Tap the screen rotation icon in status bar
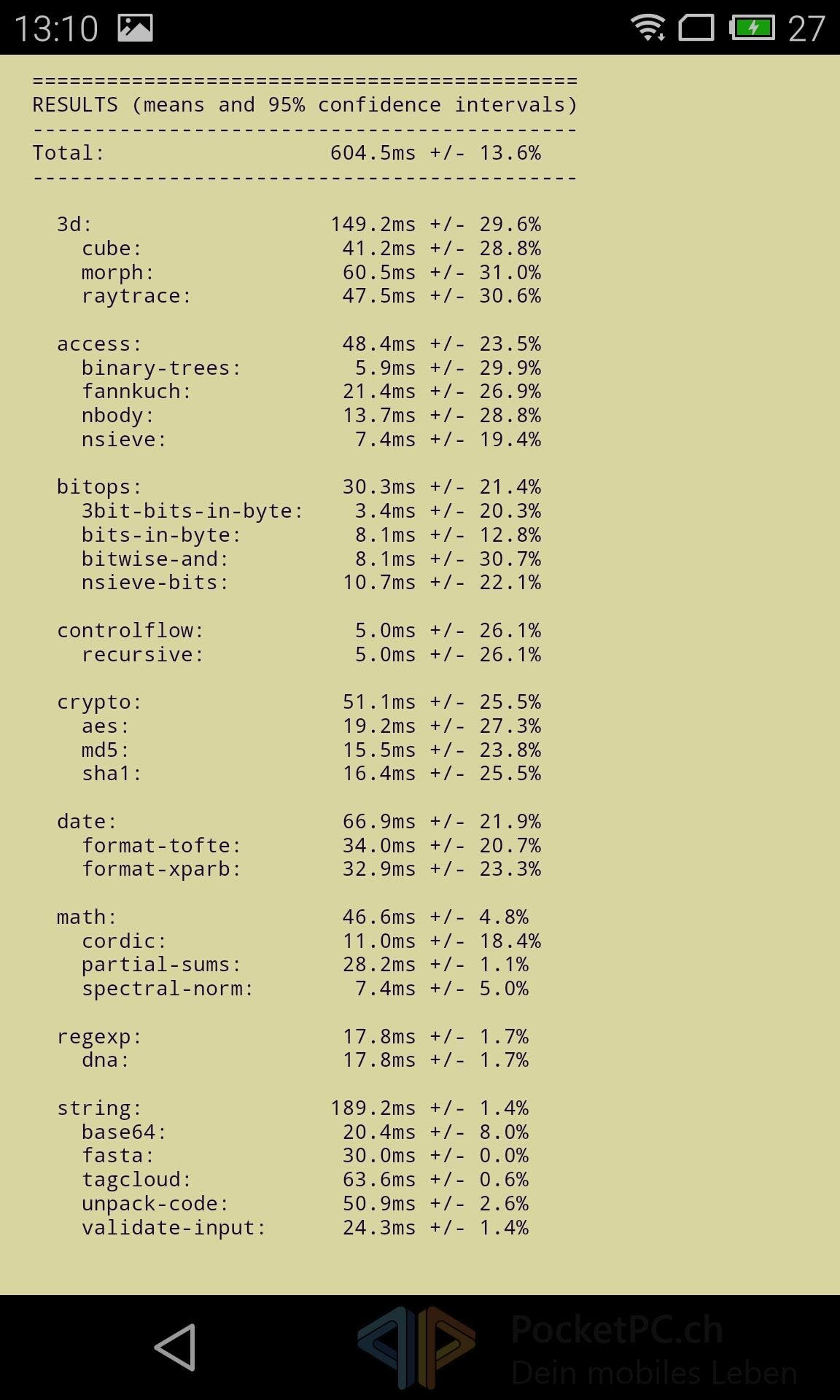 coord(696,28)
